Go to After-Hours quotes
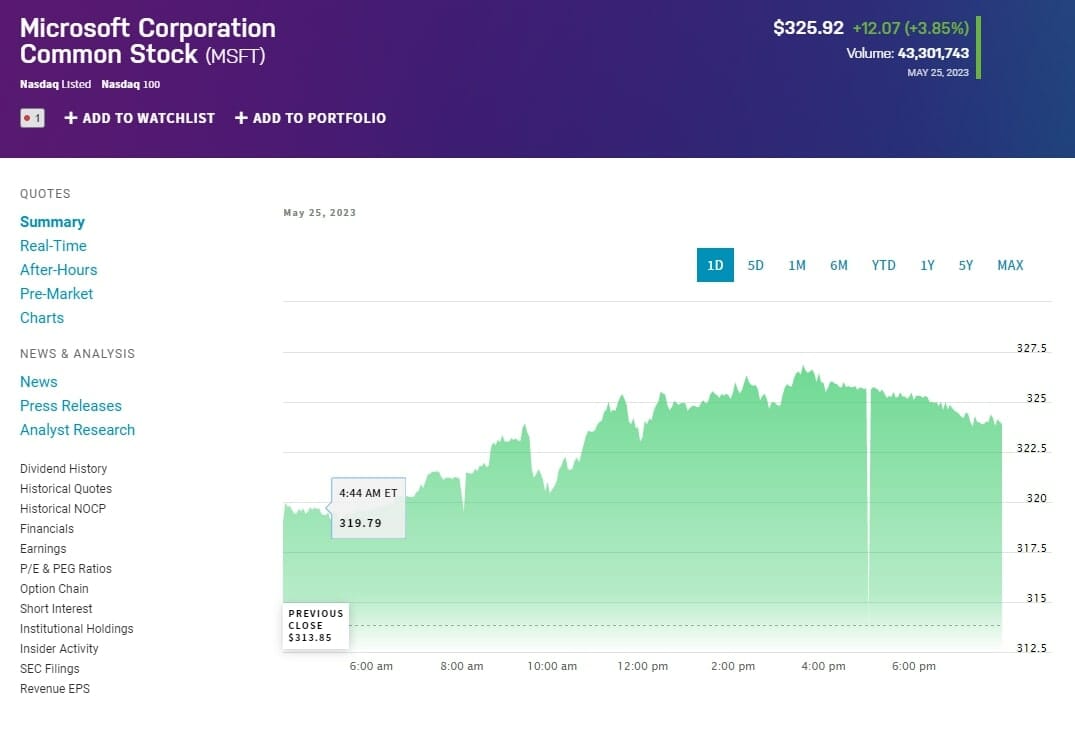 pos(58,270)
